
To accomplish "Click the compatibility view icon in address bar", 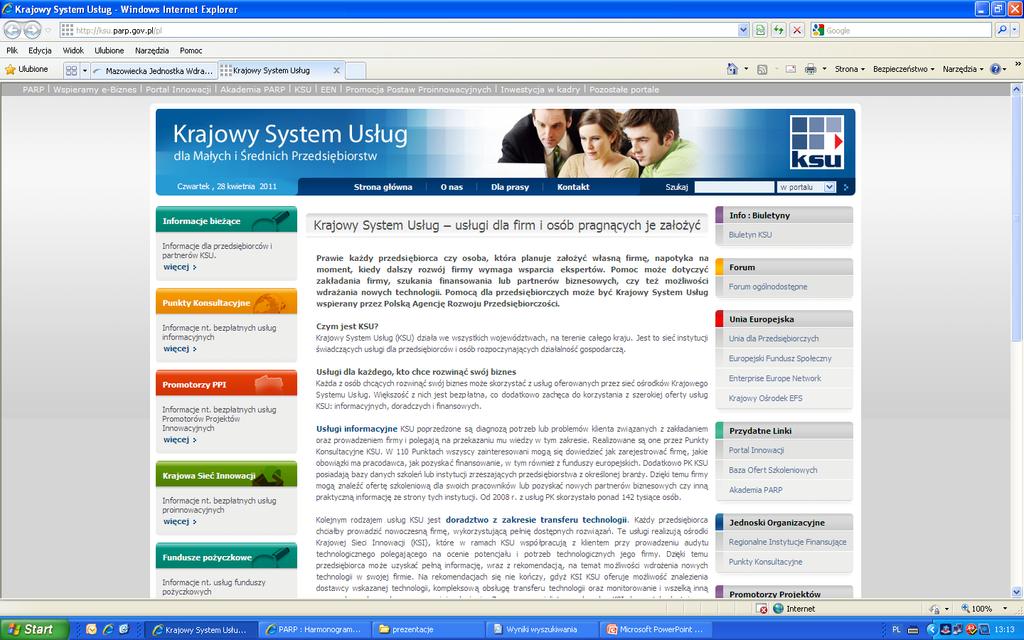I will point(760,30).
